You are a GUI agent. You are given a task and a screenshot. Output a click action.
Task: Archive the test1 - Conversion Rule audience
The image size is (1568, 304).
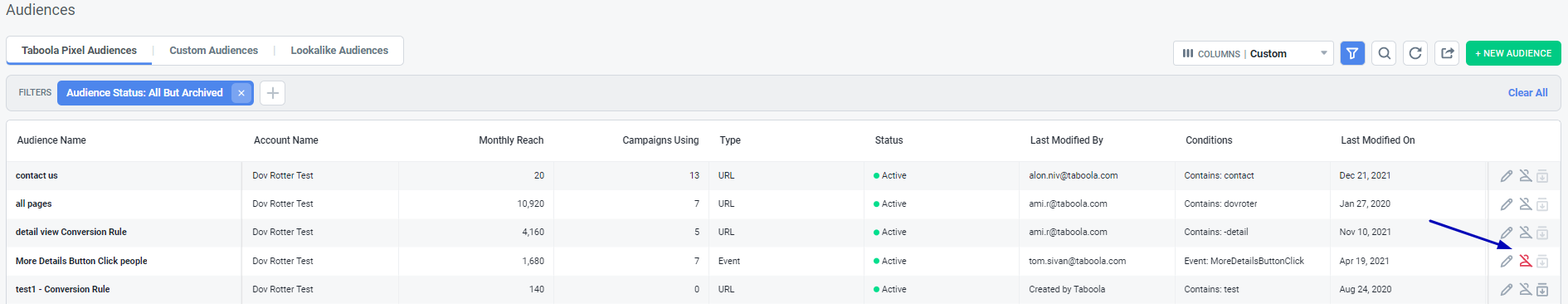(1542, 290)
